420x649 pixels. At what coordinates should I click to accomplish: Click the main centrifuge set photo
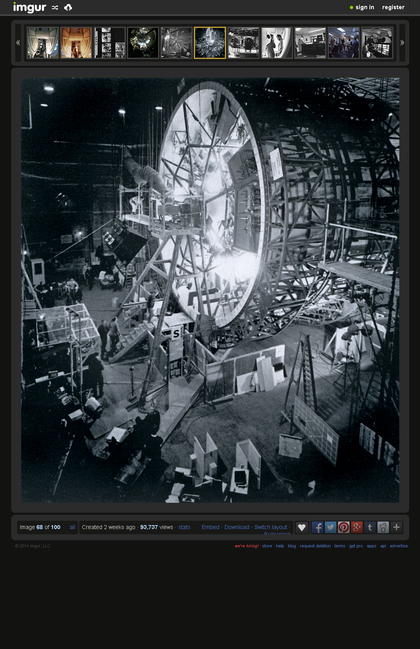(210, 290)
